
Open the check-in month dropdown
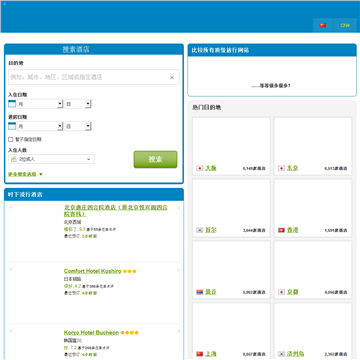tap(40, 104)
